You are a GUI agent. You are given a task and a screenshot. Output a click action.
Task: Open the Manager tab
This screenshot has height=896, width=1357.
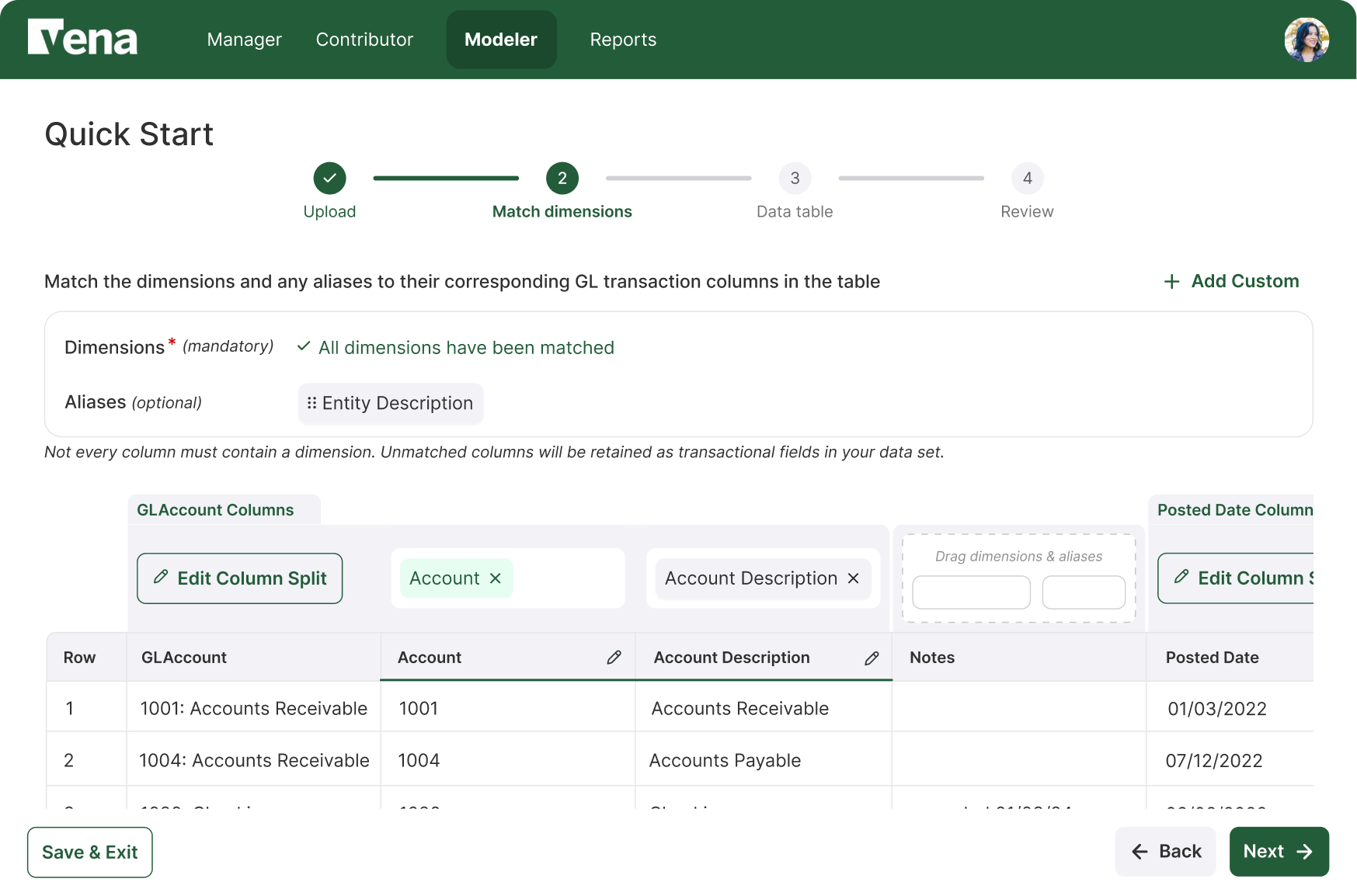point(244,40)
